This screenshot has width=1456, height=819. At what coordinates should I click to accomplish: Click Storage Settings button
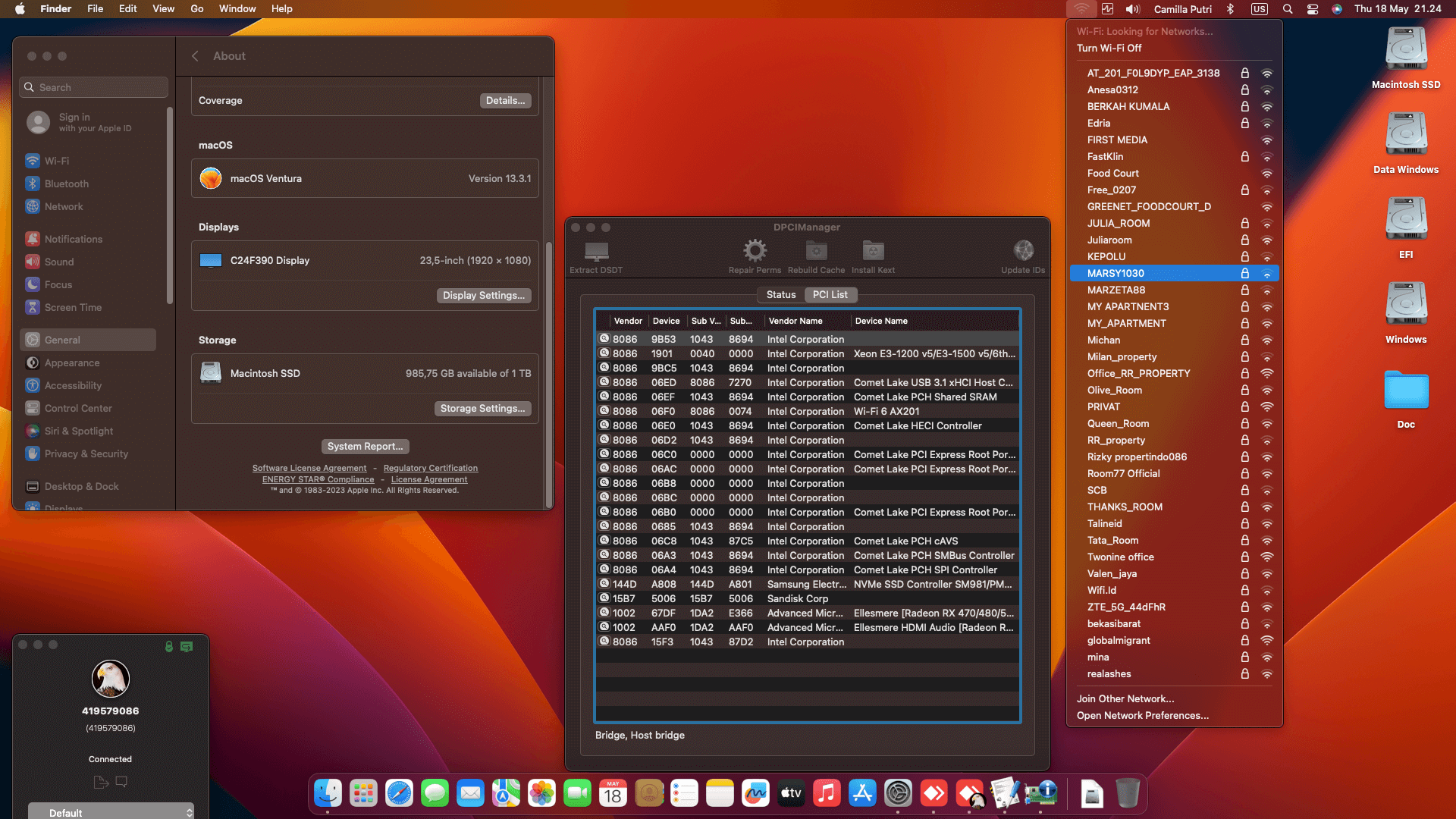[482, 409]
